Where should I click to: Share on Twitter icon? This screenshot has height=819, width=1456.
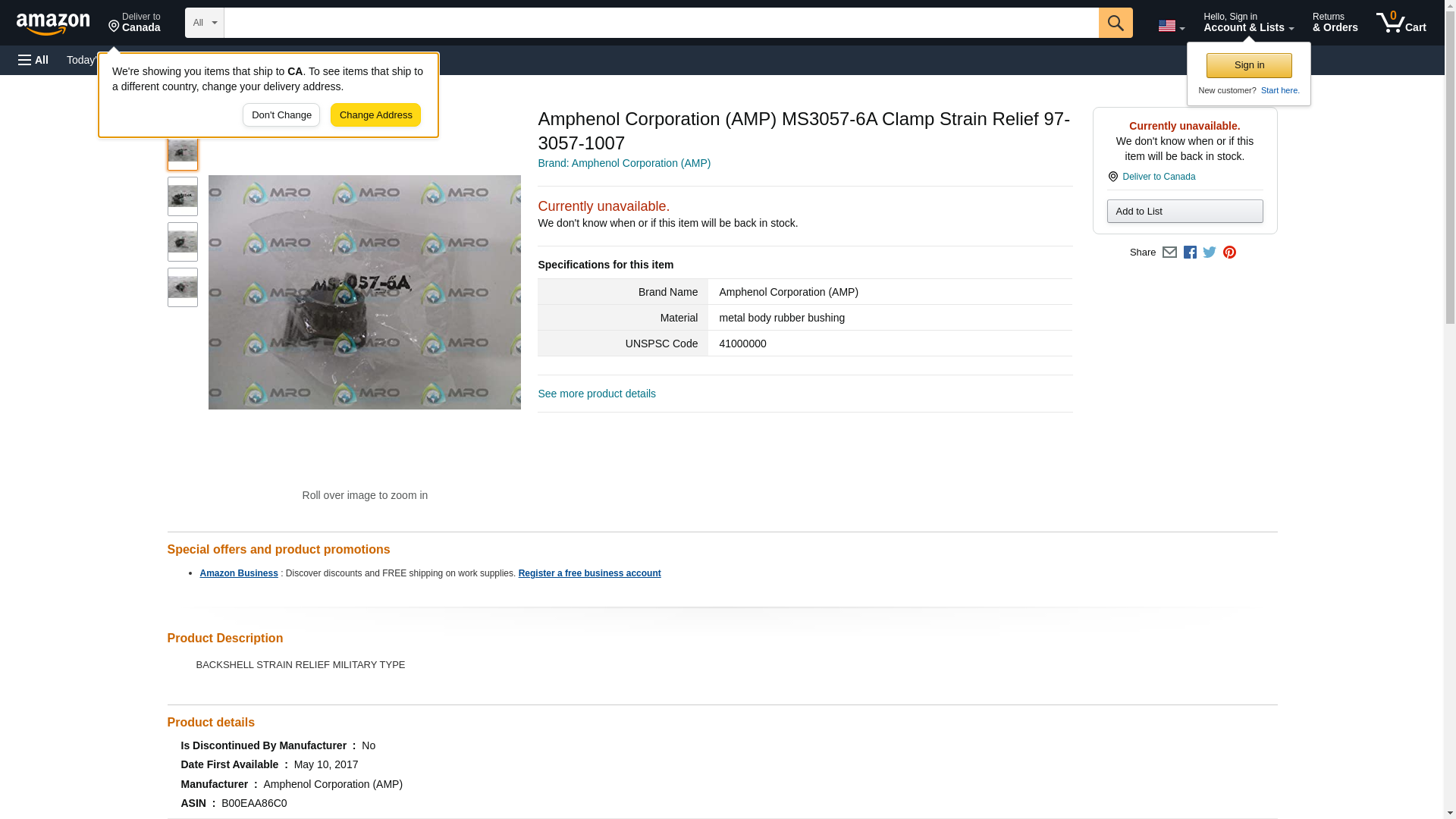(x=1210, y=253)
